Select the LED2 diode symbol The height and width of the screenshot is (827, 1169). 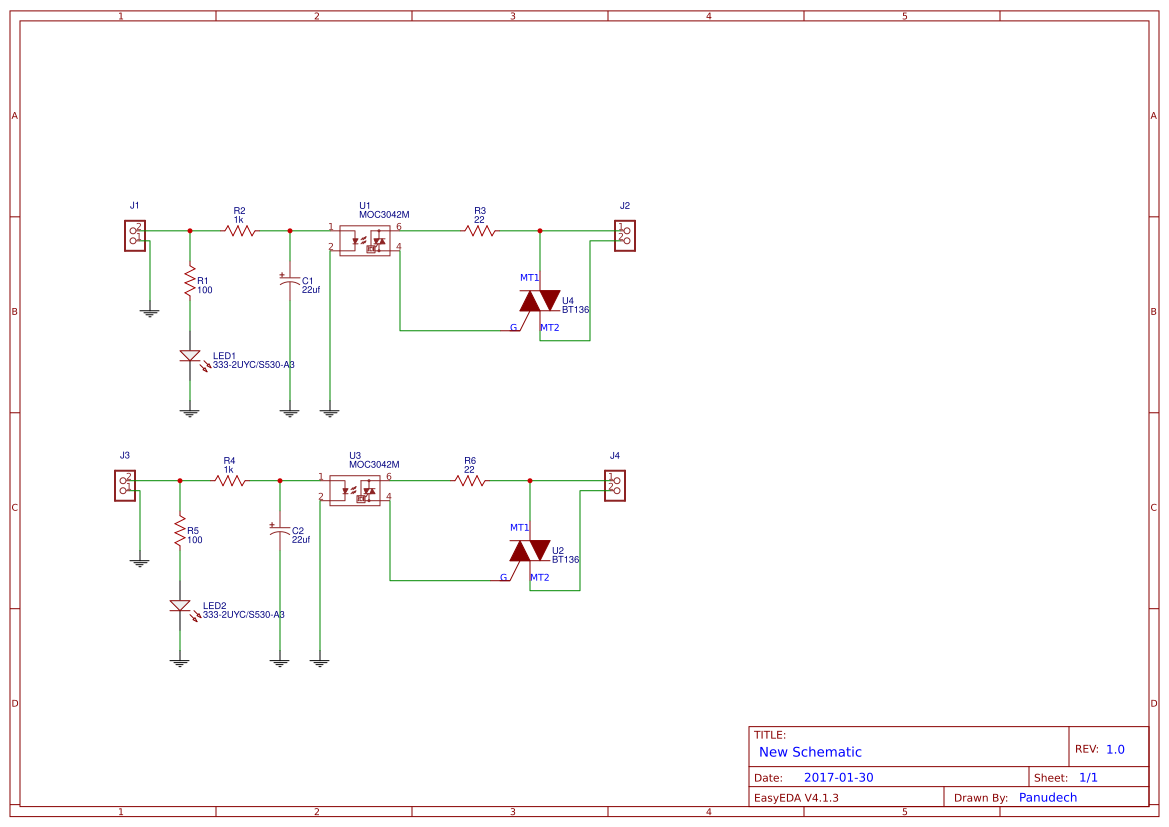180,607
